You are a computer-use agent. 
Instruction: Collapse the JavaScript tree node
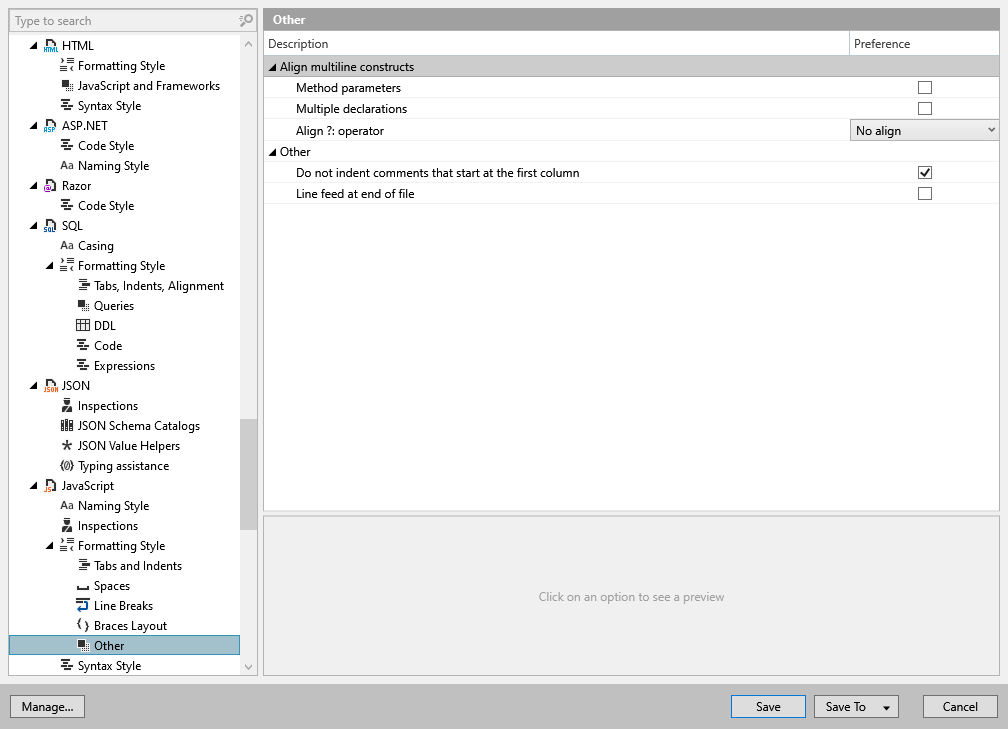tap(34, 486)
